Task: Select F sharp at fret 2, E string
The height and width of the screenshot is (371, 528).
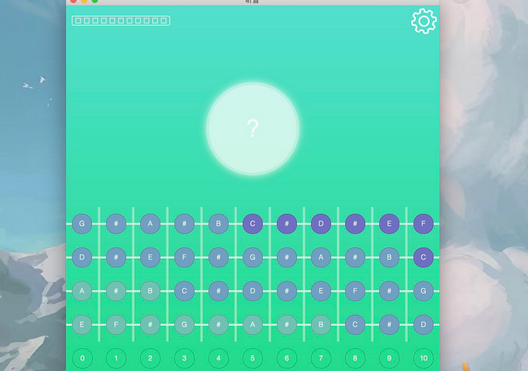Action: 150,325
